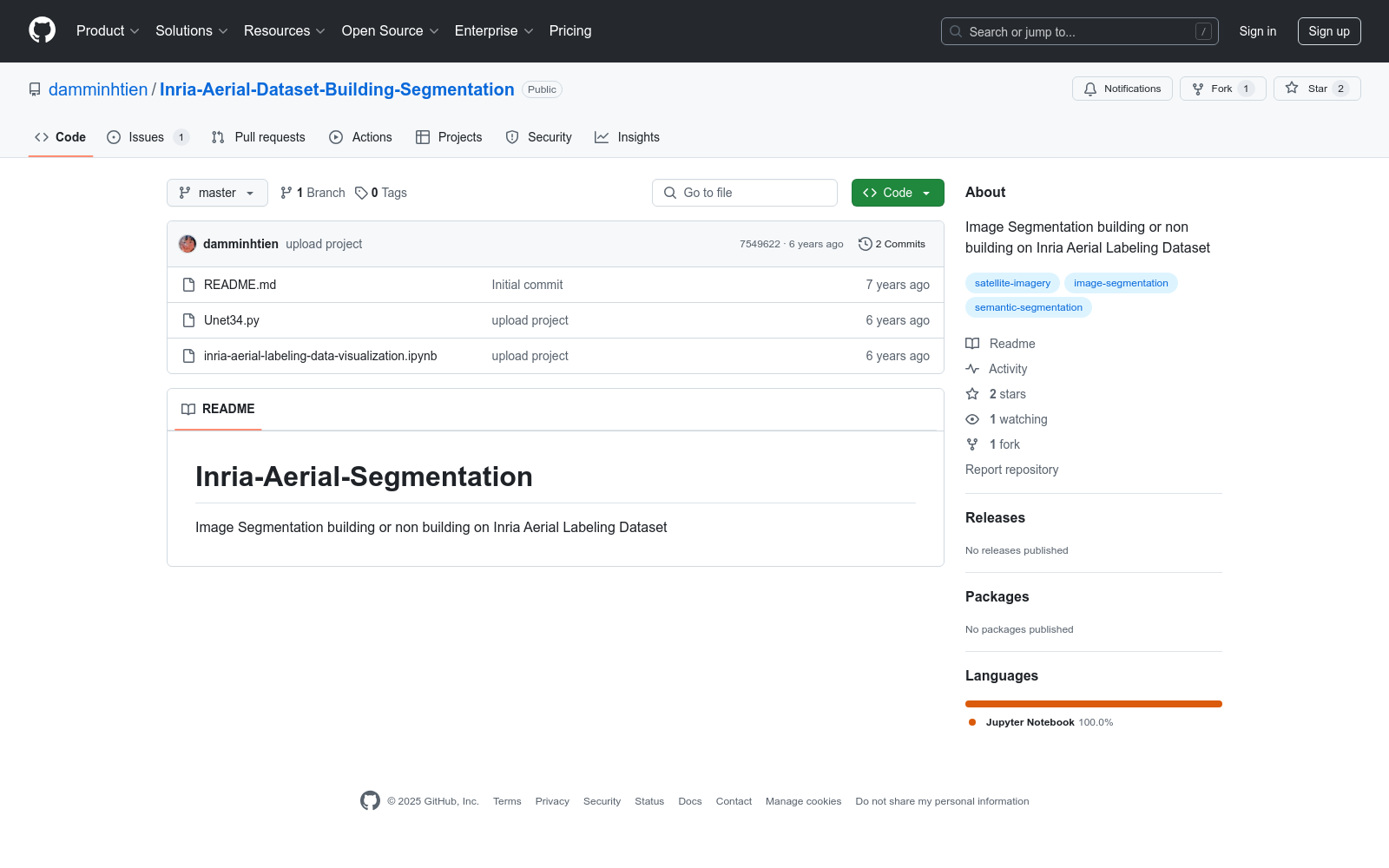
Task: Open the 'Initial commit' commit message
Action: click(527, 285)
